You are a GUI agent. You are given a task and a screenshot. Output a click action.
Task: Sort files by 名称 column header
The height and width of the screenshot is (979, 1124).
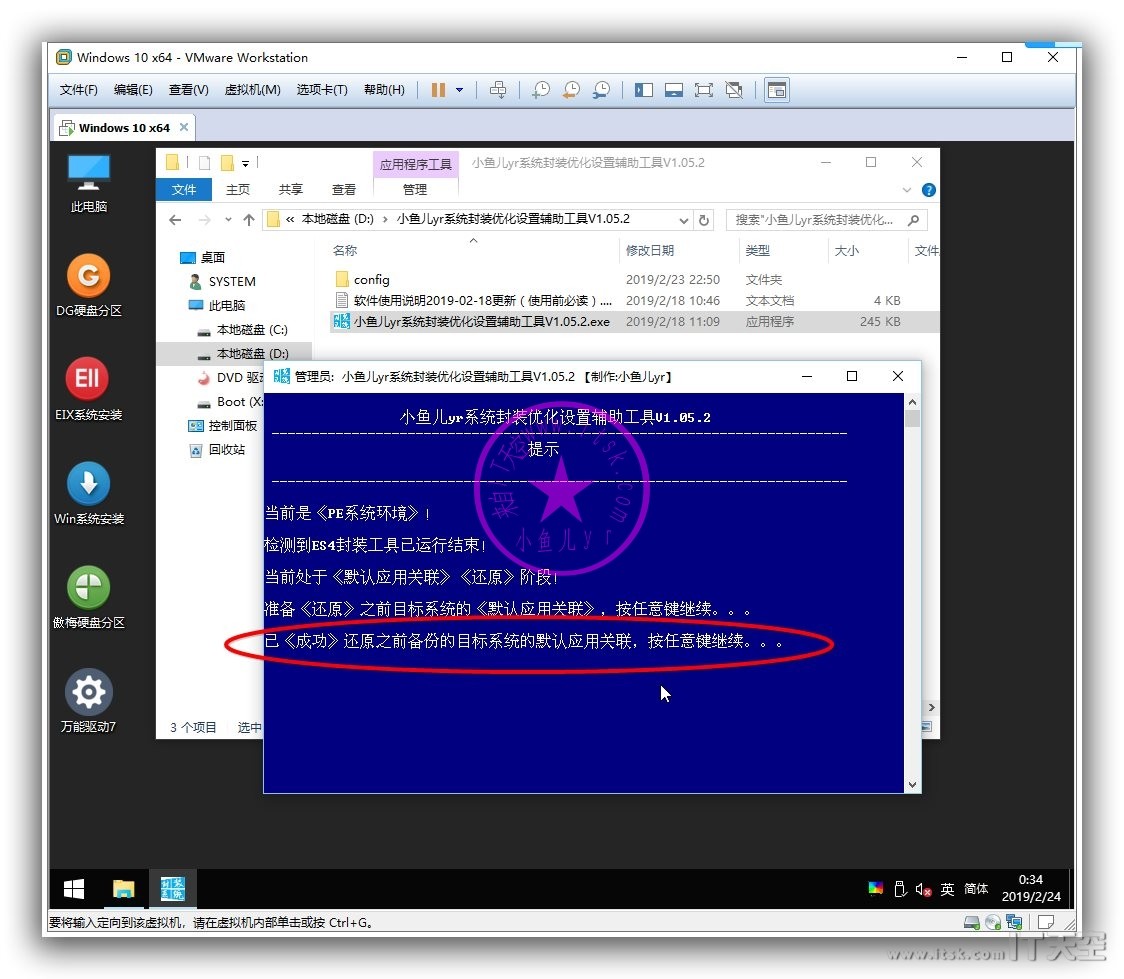(x=345, y=250)
